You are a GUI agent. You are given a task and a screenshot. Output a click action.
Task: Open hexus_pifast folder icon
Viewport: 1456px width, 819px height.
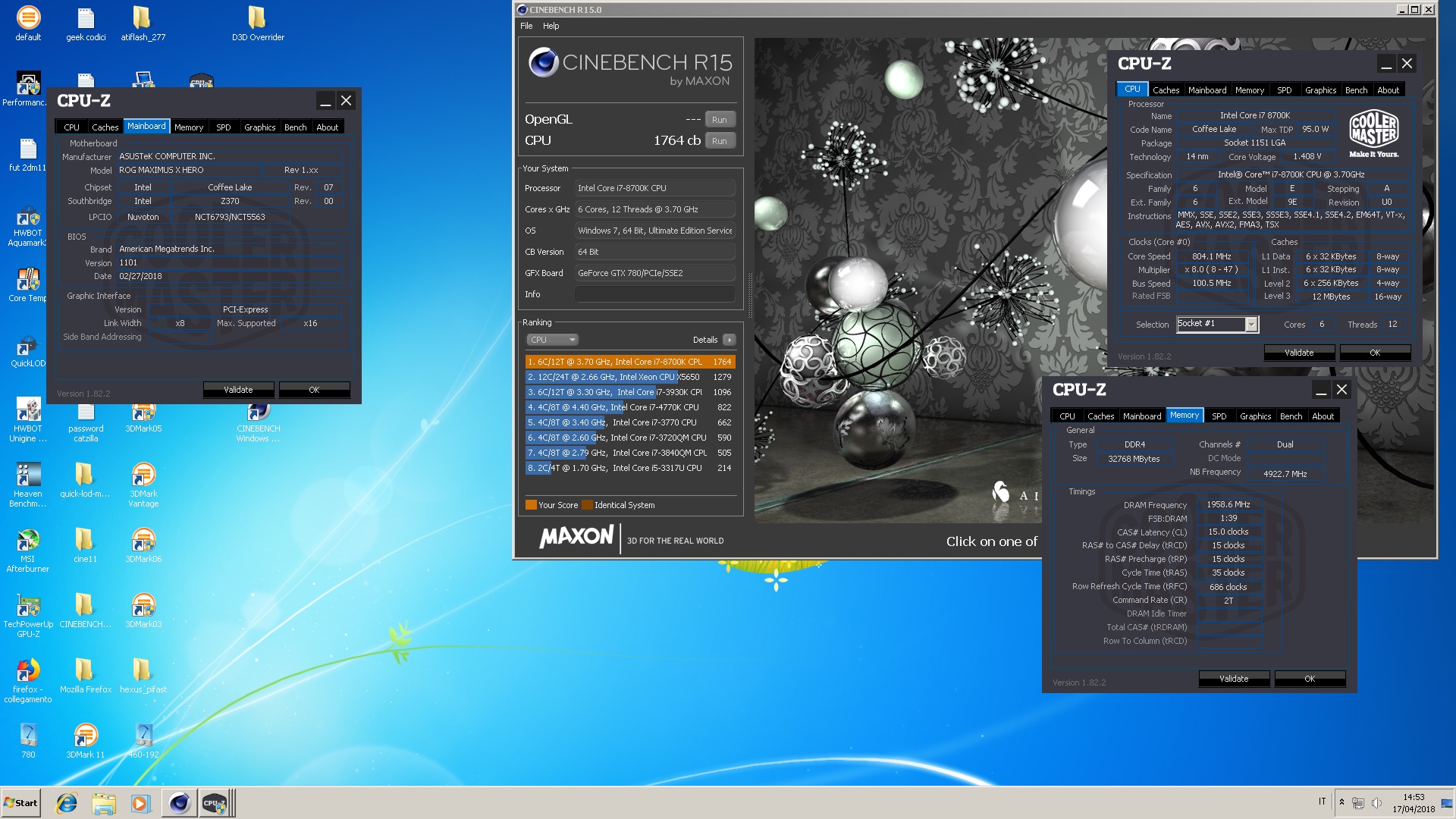pyautogui.click(x=143, y=676)
